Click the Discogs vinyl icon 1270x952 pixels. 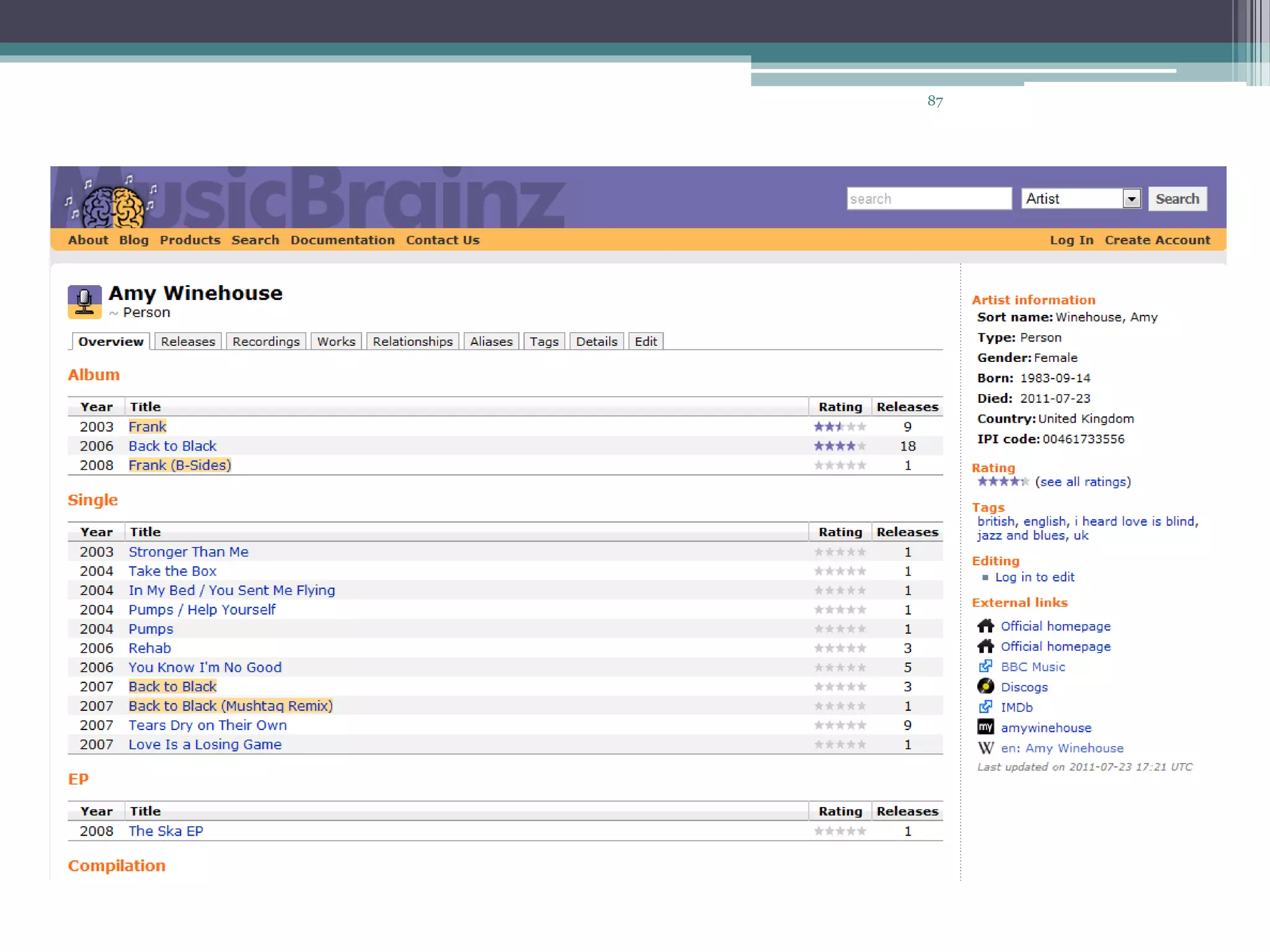coord(985,687)
